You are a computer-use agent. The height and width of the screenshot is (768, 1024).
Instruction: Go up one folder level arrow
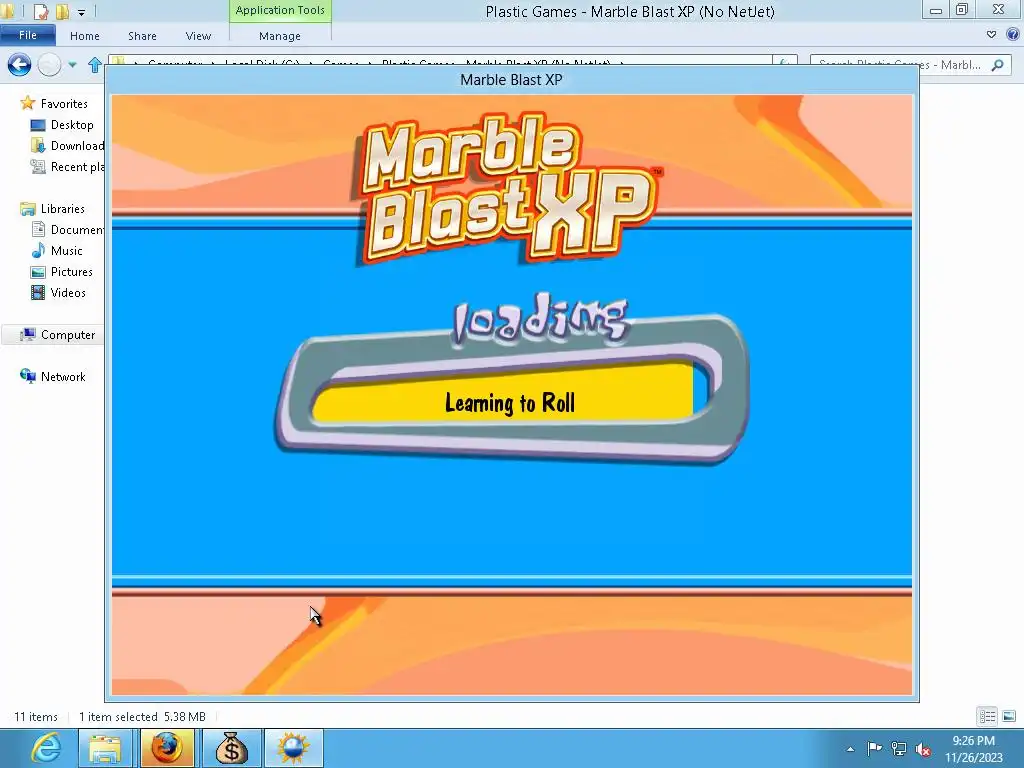coord(95,65)
